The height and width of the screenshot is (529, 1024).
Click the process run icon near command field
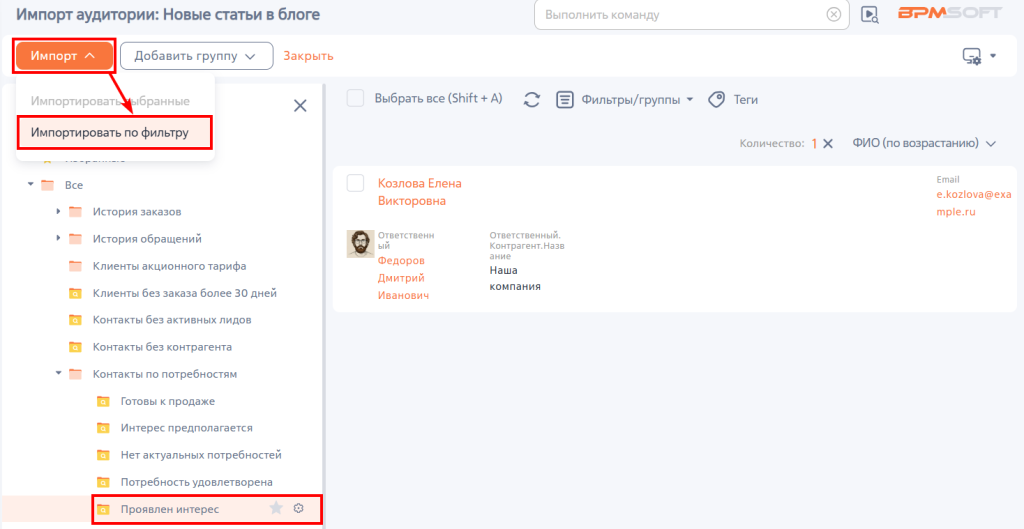(x=869, y=14)
